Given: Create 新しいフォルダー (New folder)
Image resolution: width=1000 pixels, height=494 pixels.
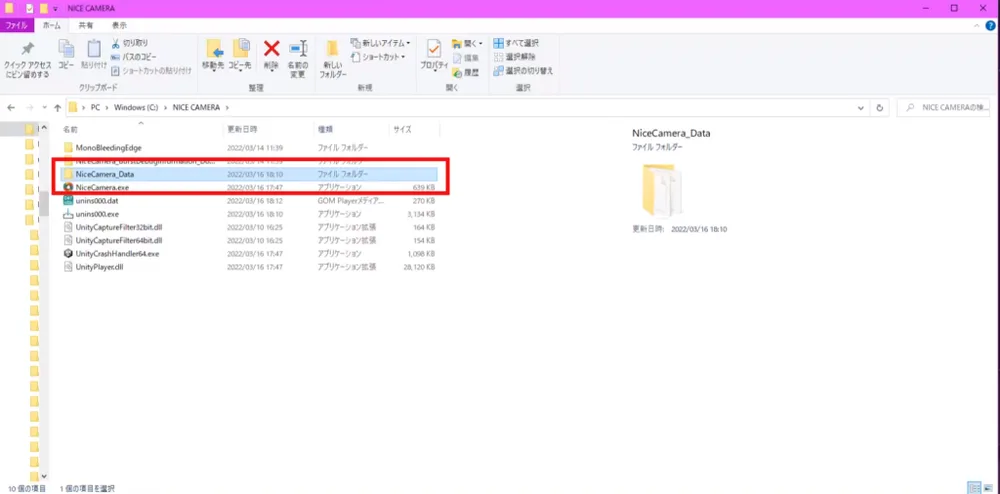Looking at the screenshot, I should [x=333, y=59].
